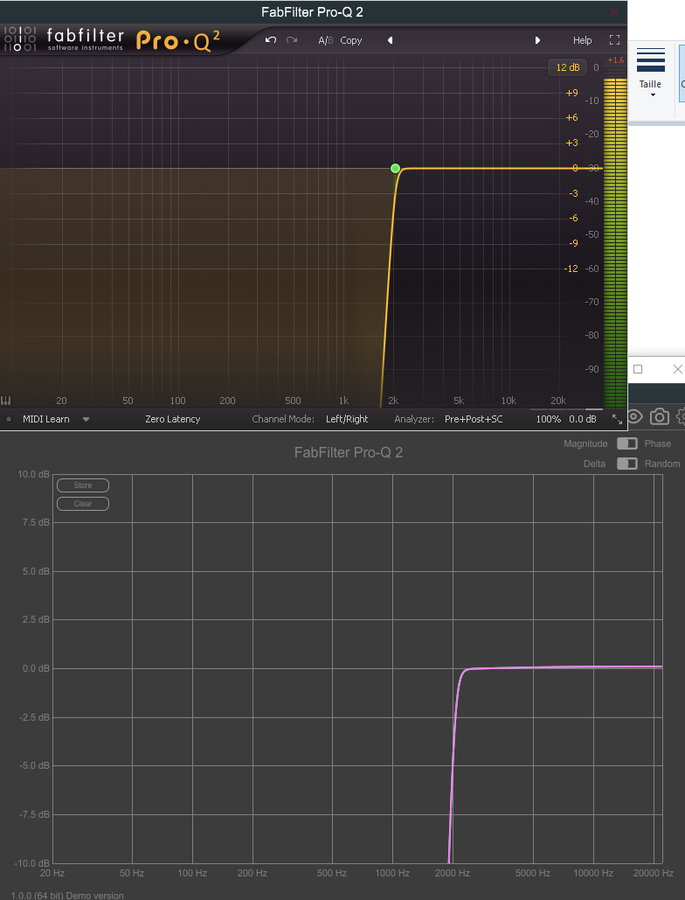
Task: Open the Help menu
Action: tap(582, 40)
